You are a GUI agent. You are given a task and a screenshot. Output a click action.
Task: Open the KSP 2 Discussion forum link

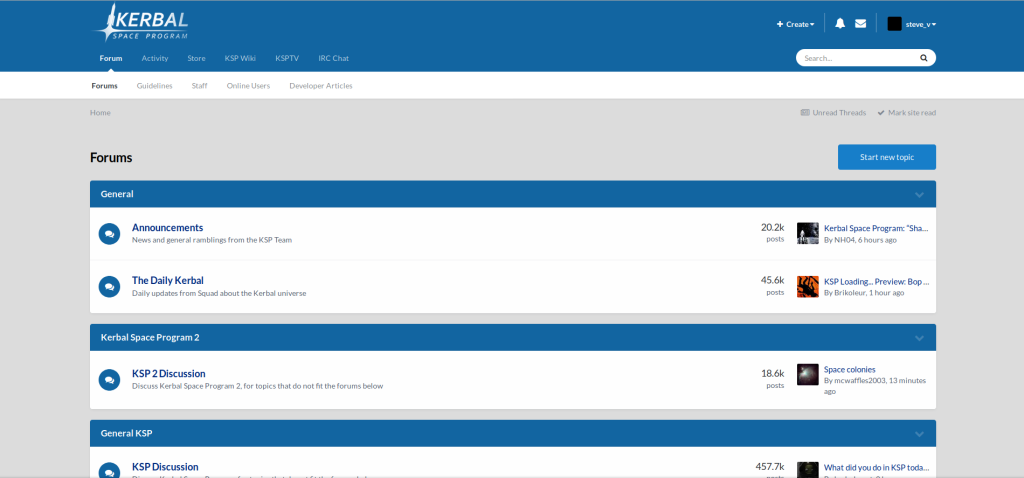click(168, 374)
